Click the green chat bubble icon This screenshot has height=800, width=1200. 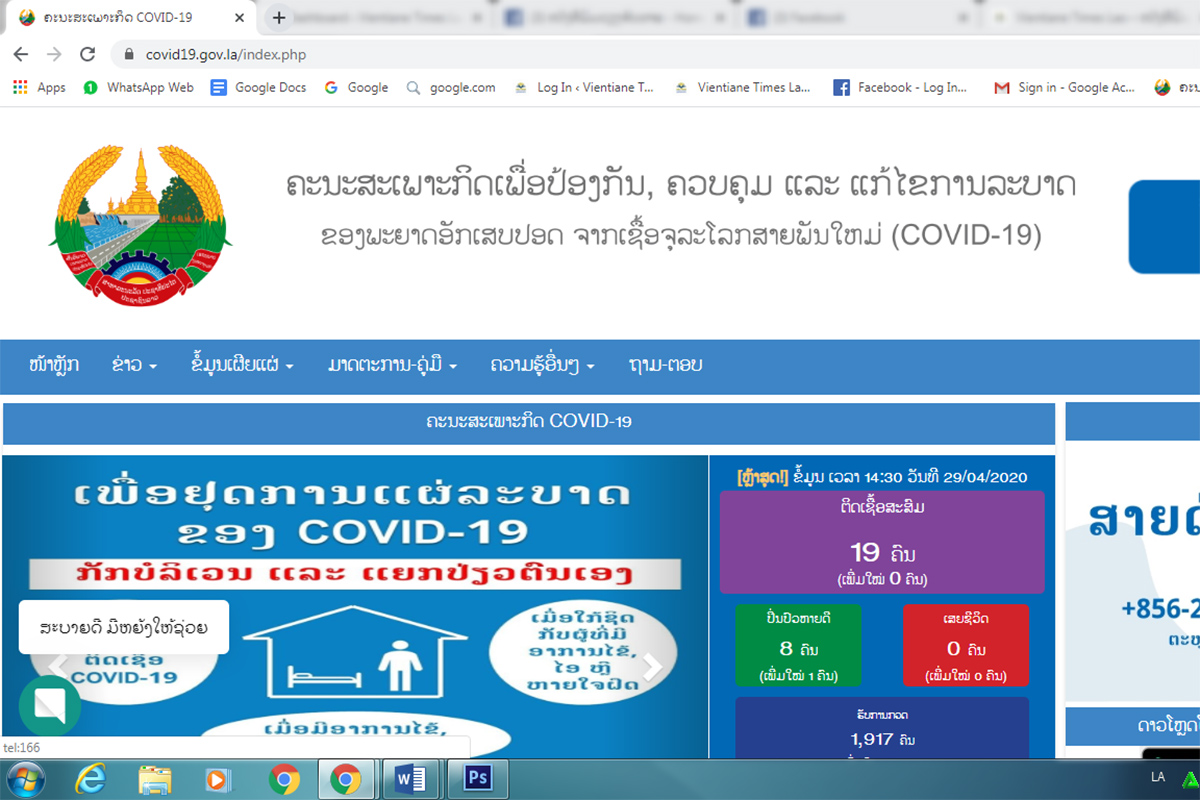[49, 705]
